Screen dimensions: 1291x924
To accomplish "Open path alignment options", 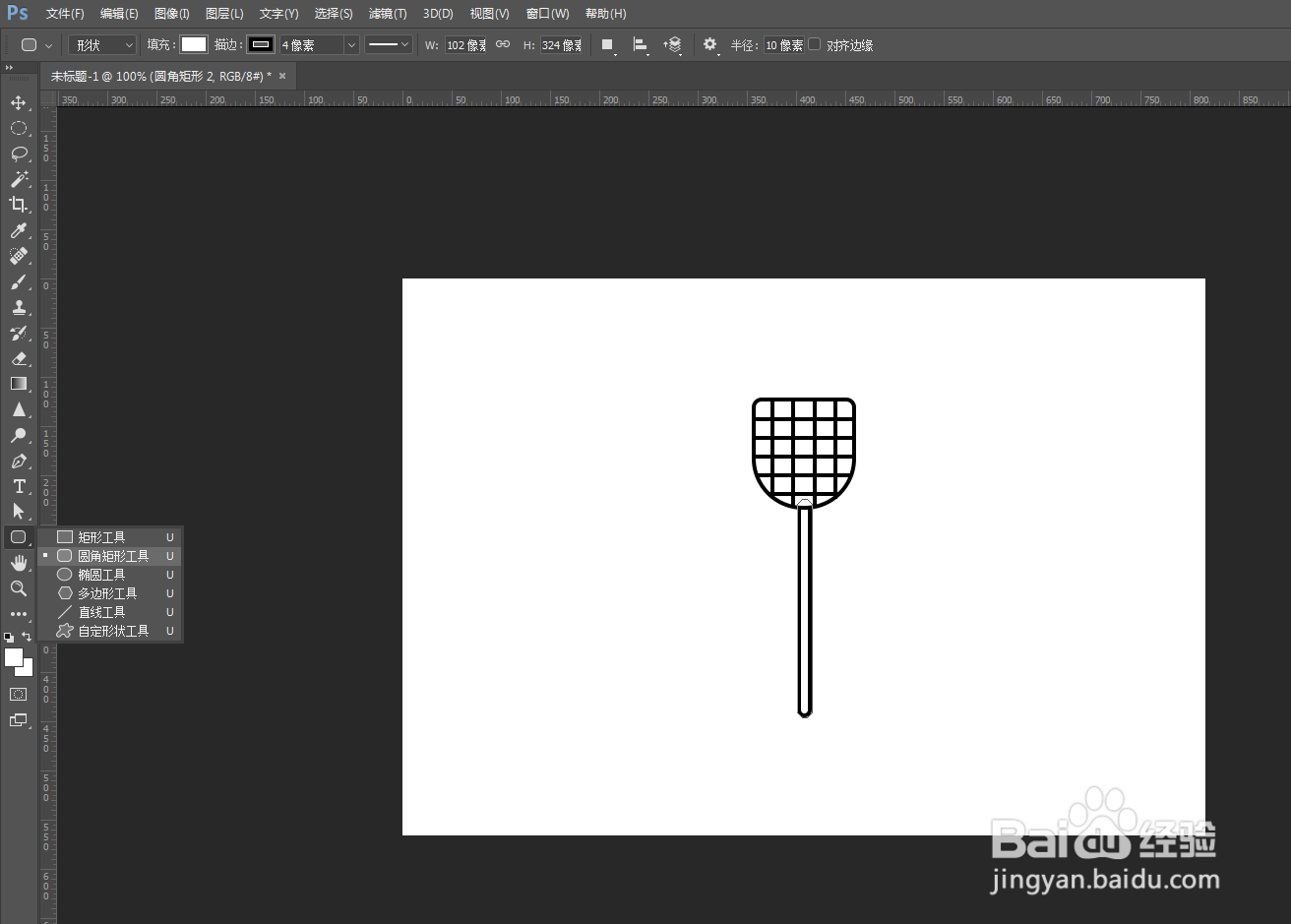I will coord(641,45).
